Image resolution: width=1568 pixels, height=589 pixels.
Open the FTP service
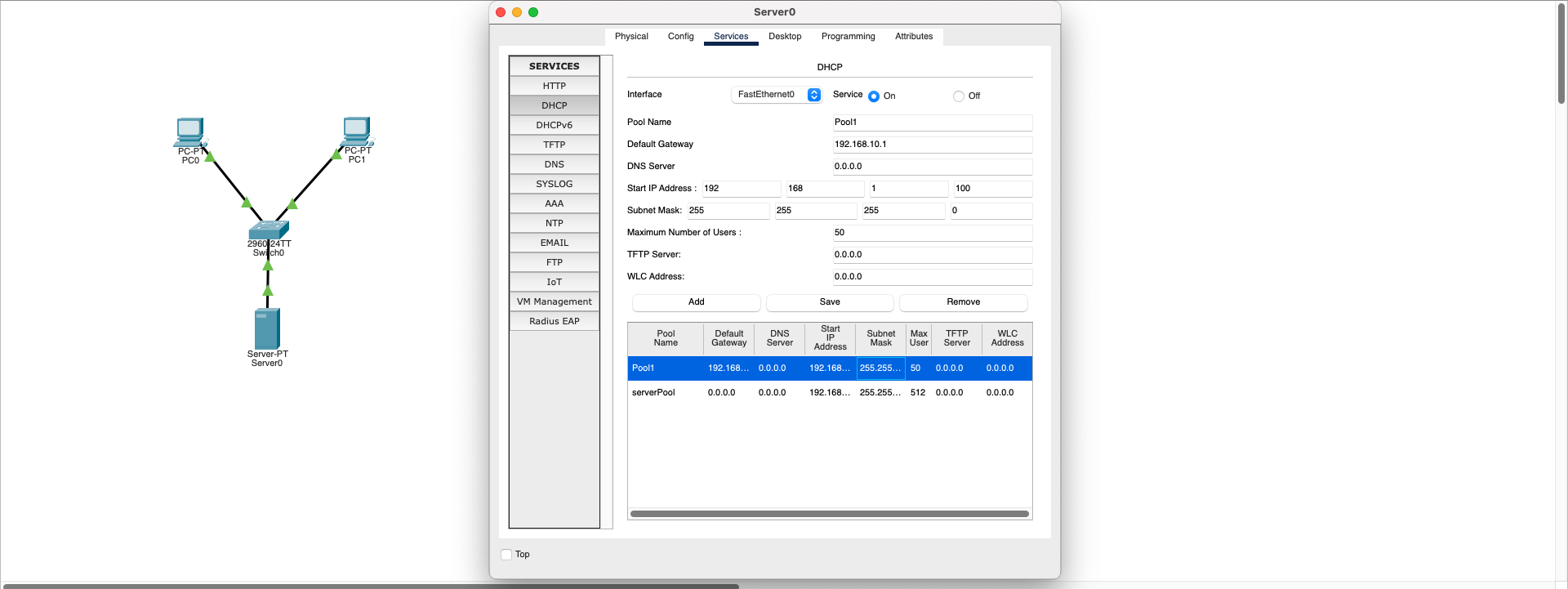(555, 262)
